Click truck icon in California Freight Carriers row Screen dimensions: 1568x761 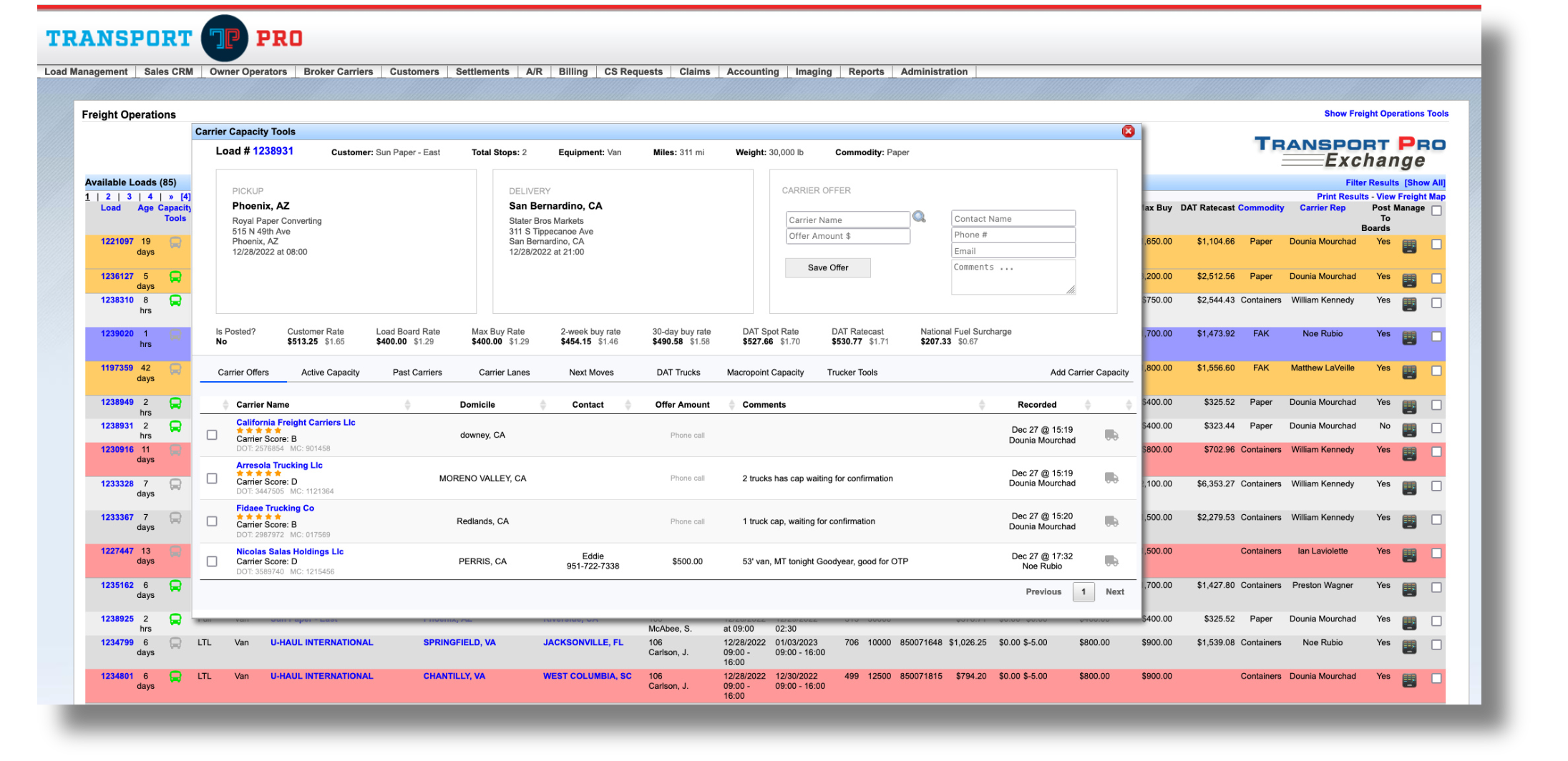tap(1111, 435)
